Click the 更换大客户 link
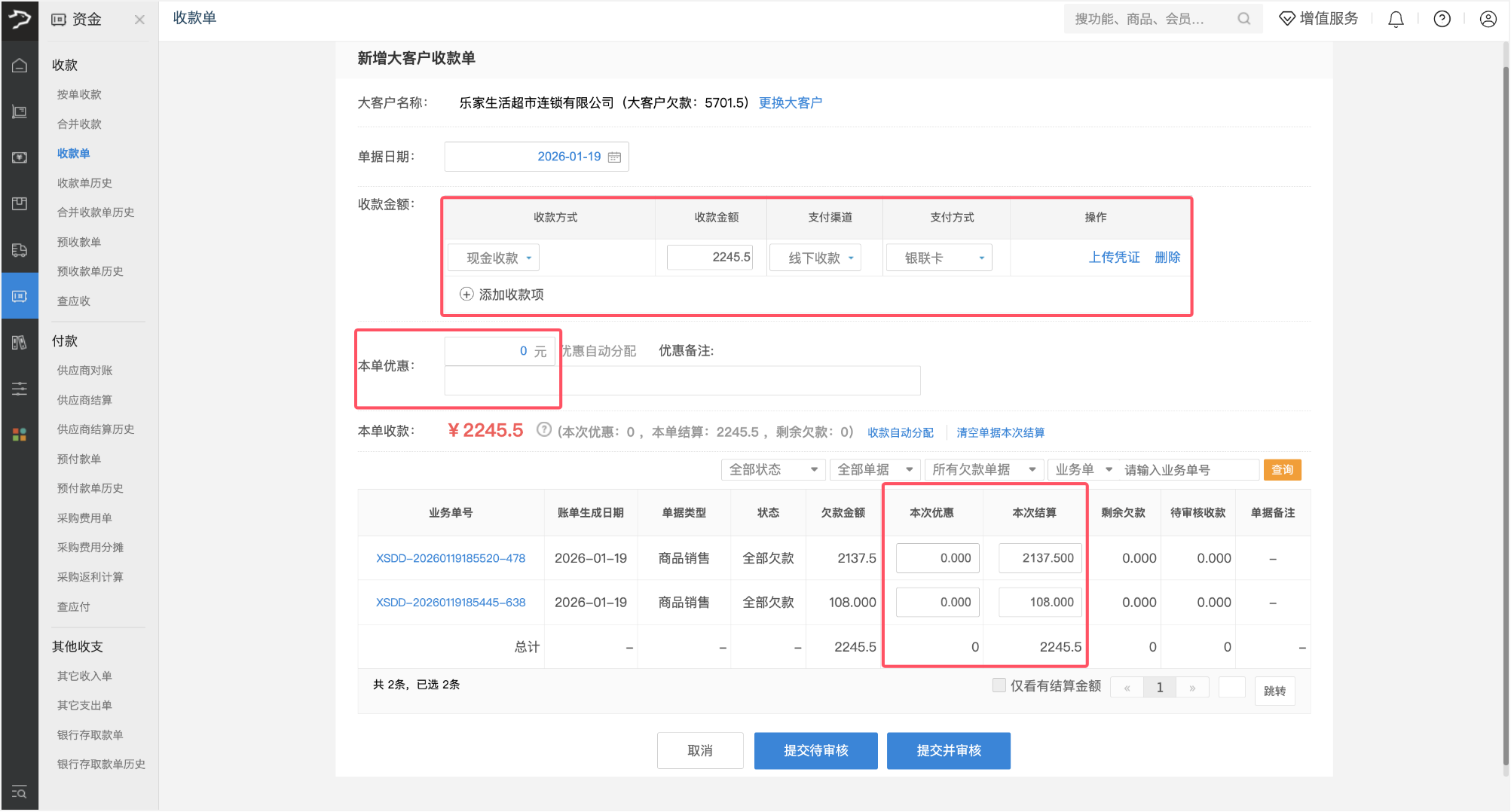The image size is (1511, 812). coord(790,102)
